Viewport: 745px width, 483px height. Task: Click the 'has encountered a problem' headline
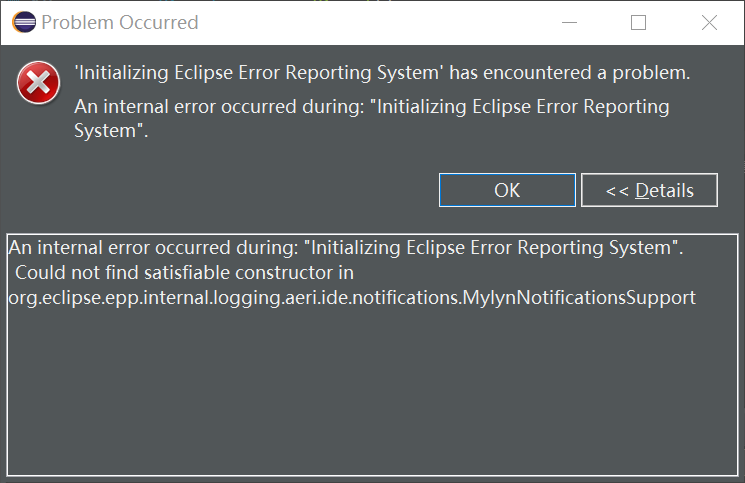point(382,73)
